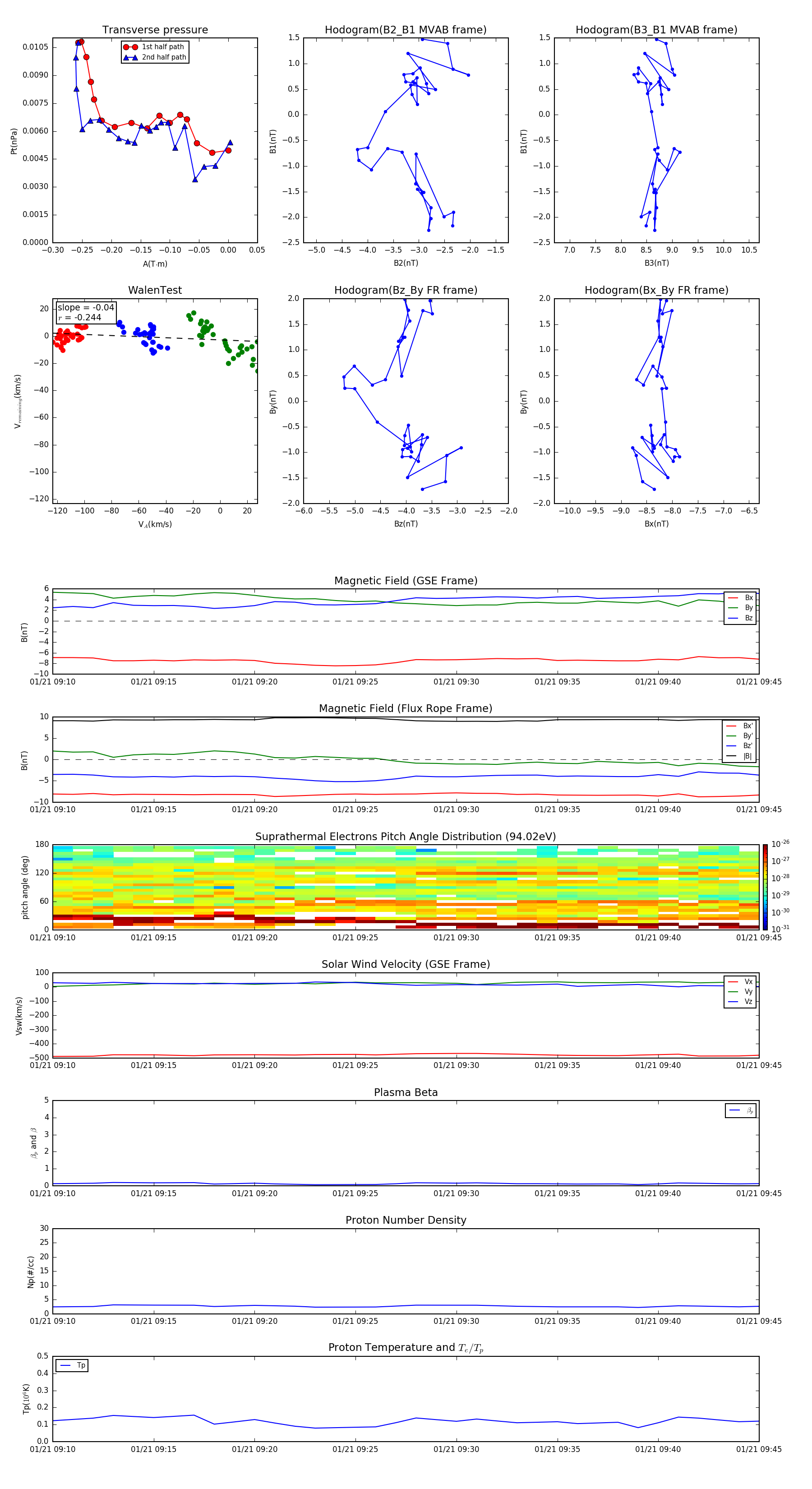The image size is (812, 1489).
Task: Click 'Magnetic Field (Flux Rope Frame)' title
Action: (x=406, y=709)
